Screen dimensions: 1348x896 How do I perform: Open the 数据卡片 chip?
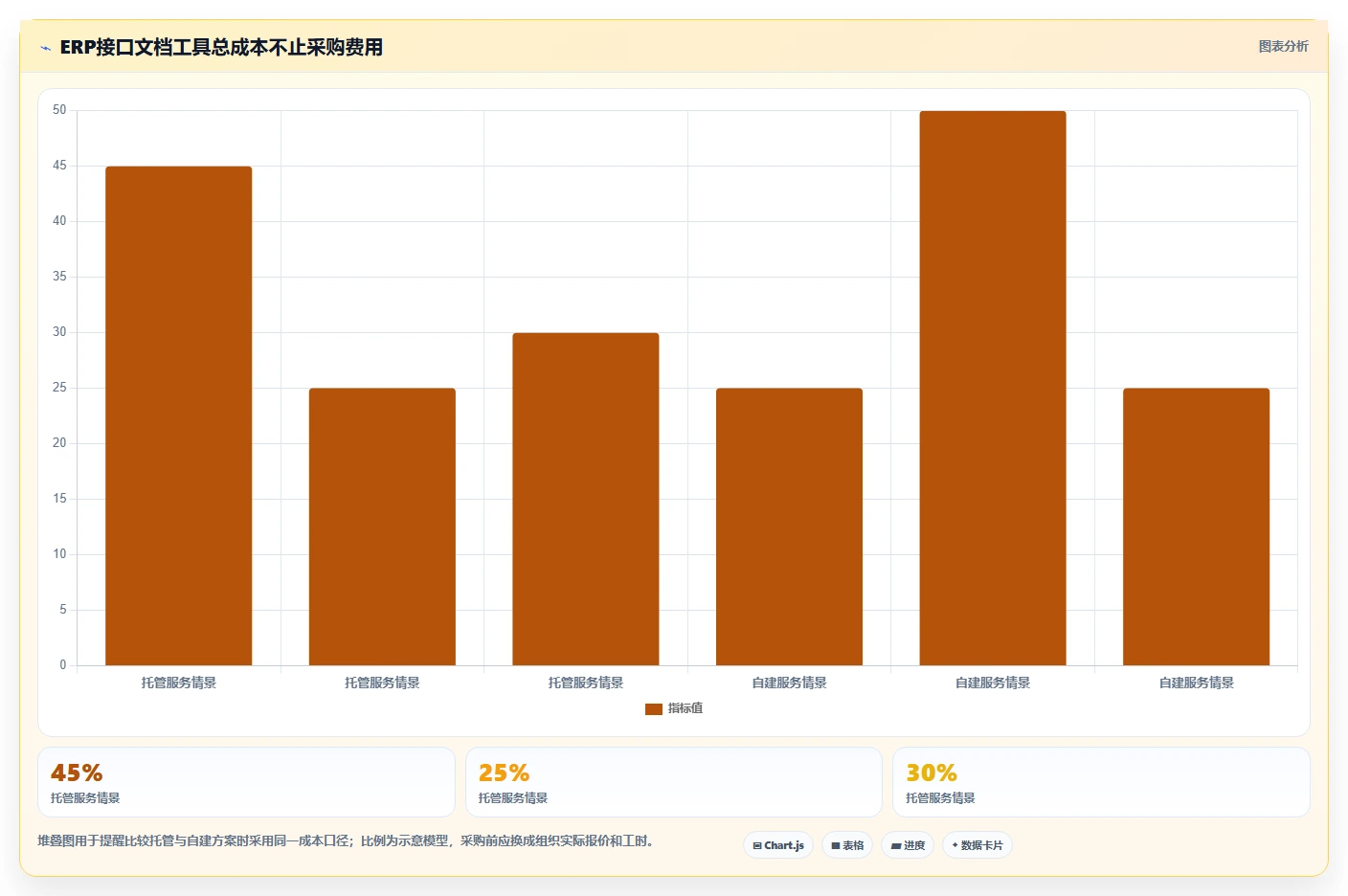[x=977, y=845]
